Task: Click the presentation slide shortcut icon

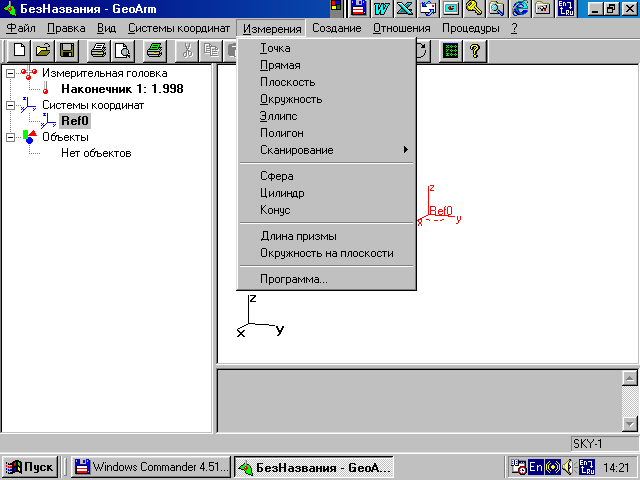Action: (451, 8)
